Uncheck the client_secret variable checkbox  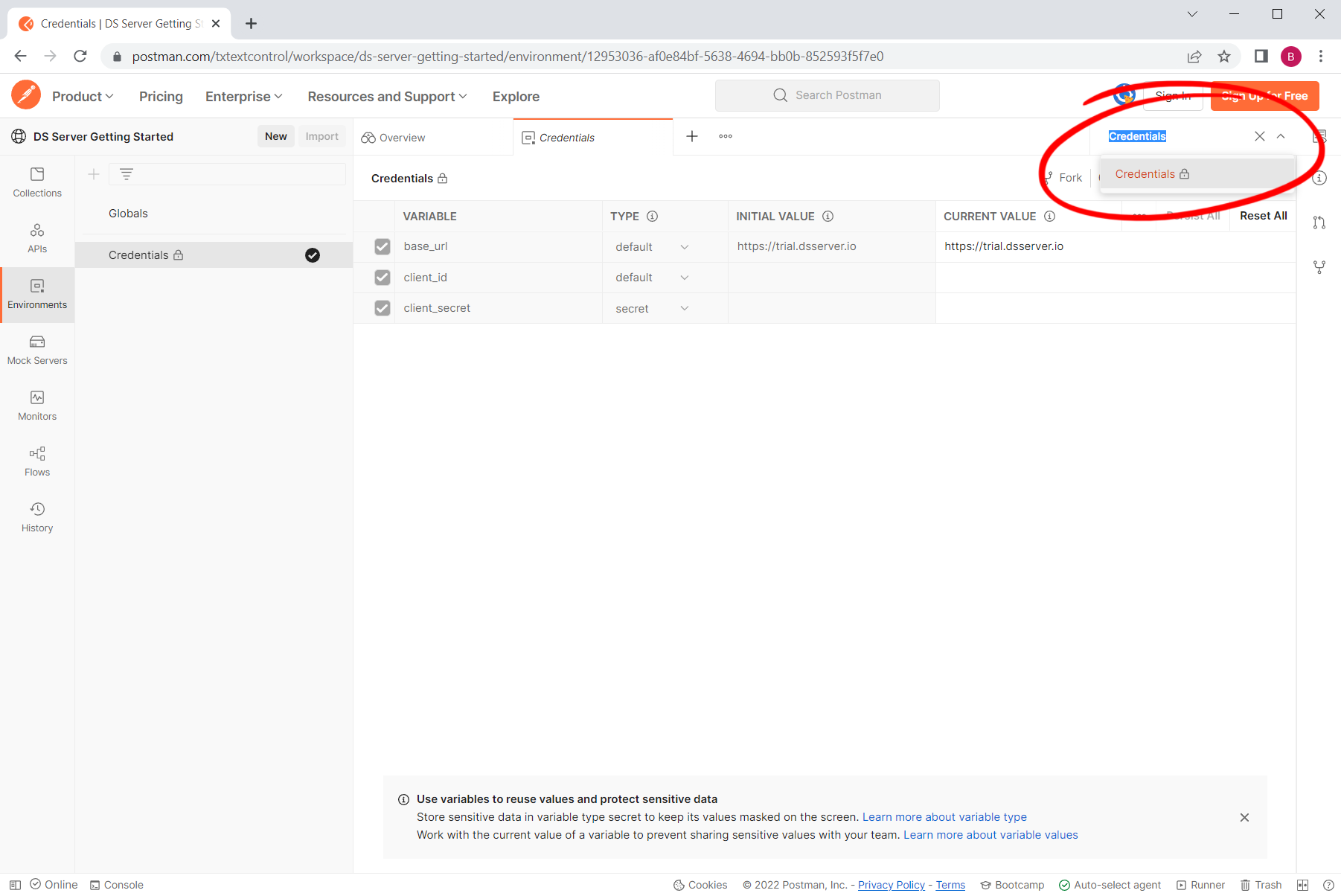(x=383, y=308)
